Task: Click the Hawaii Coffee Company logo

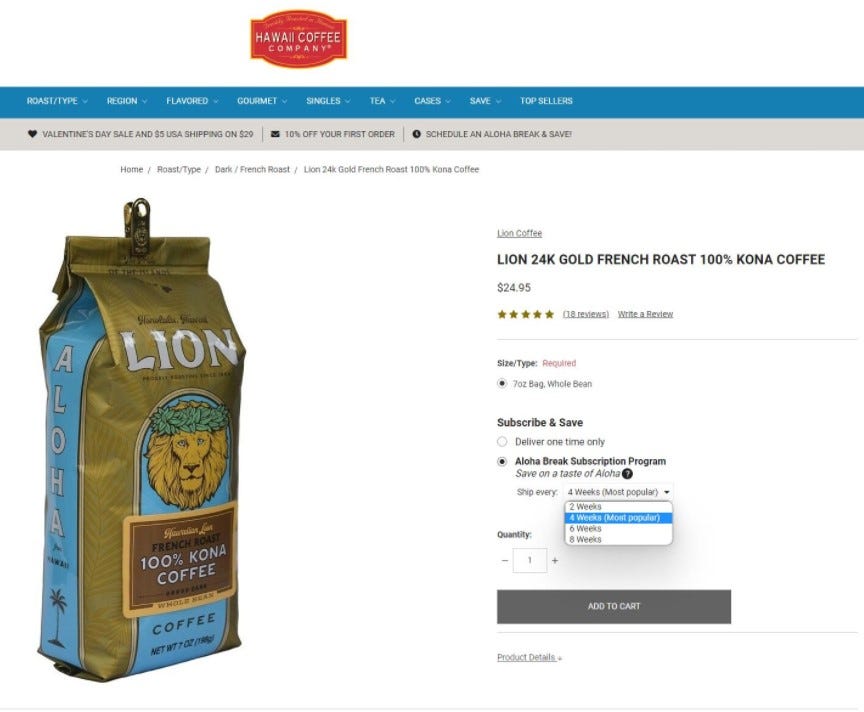Action: pyautogui.click(x=298, y=38)
